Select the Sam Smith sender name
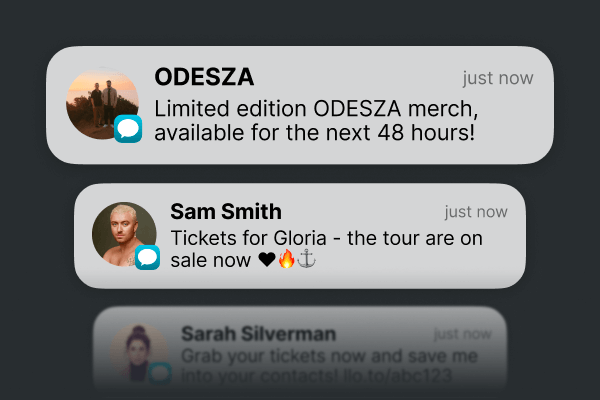Screen dimensions: 600x400 [x=226, y=212]
